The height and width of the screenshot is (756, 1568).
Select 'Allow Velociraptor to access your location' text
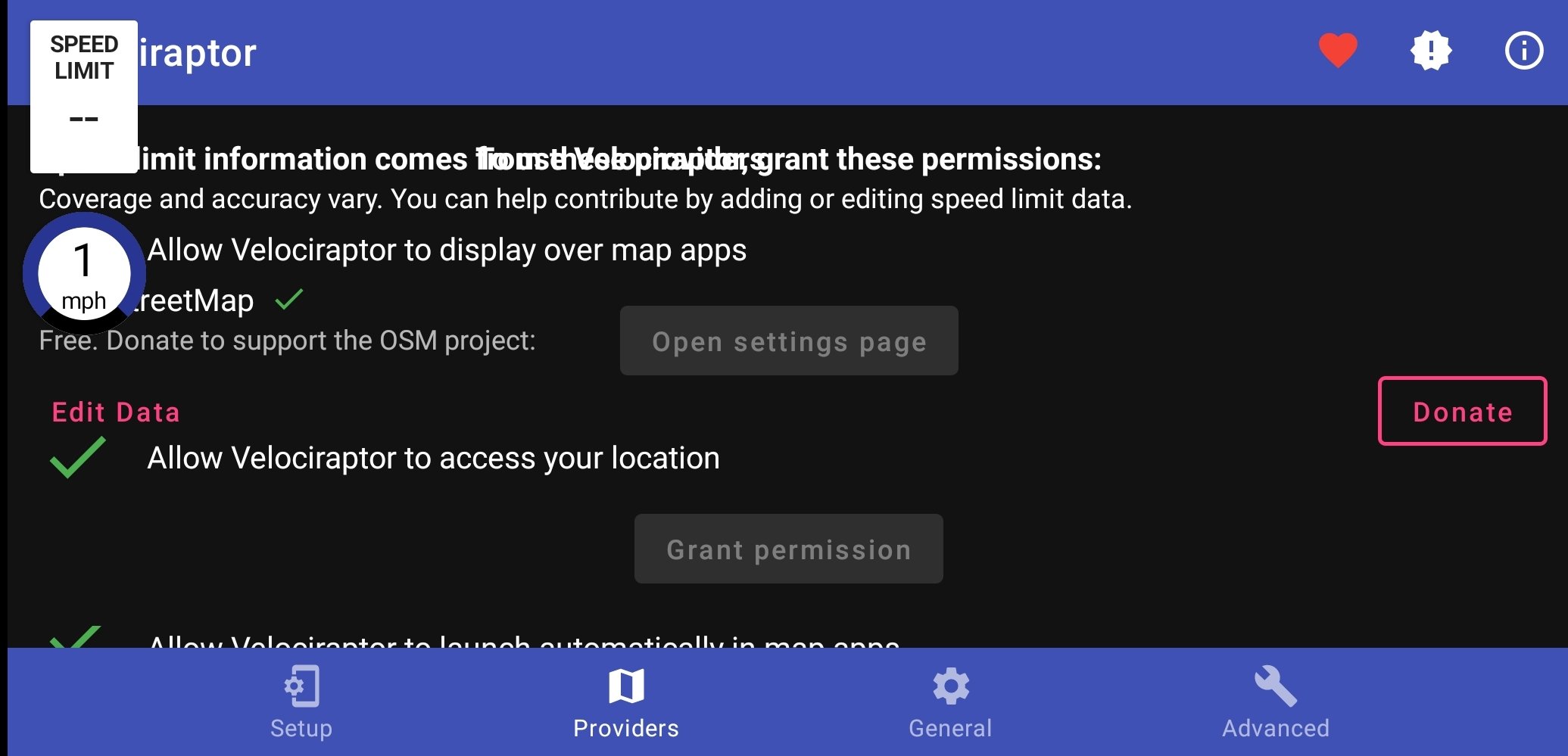433,458
